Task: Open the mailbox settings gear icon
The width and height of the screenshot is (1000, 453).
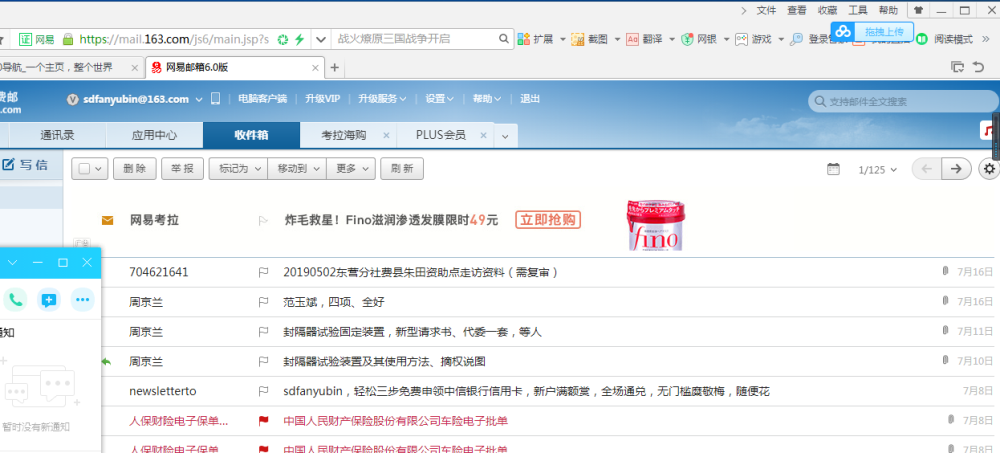Action: (x=989, y=168)
